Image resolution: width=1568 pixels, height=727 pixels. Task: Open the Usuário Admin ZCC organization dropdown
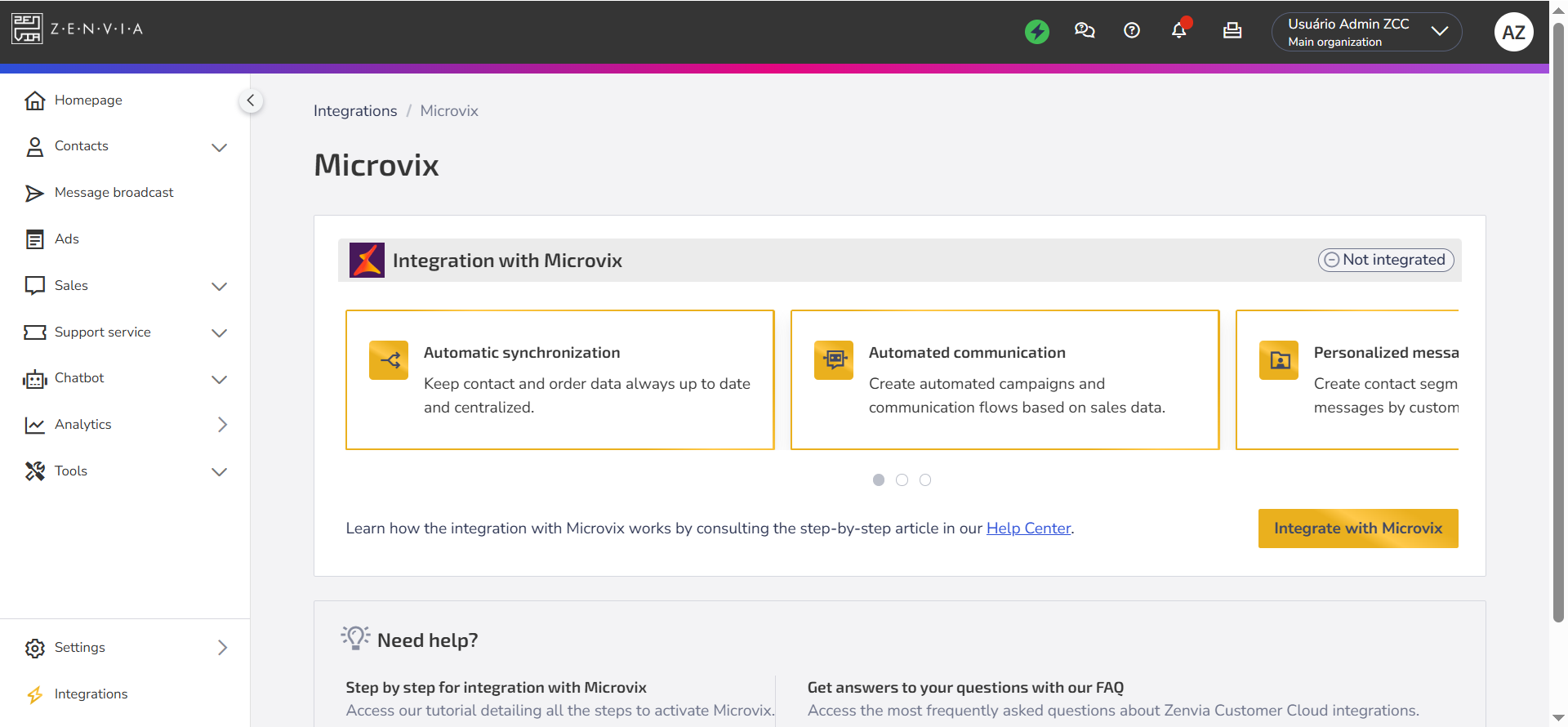coord(1366,32)
